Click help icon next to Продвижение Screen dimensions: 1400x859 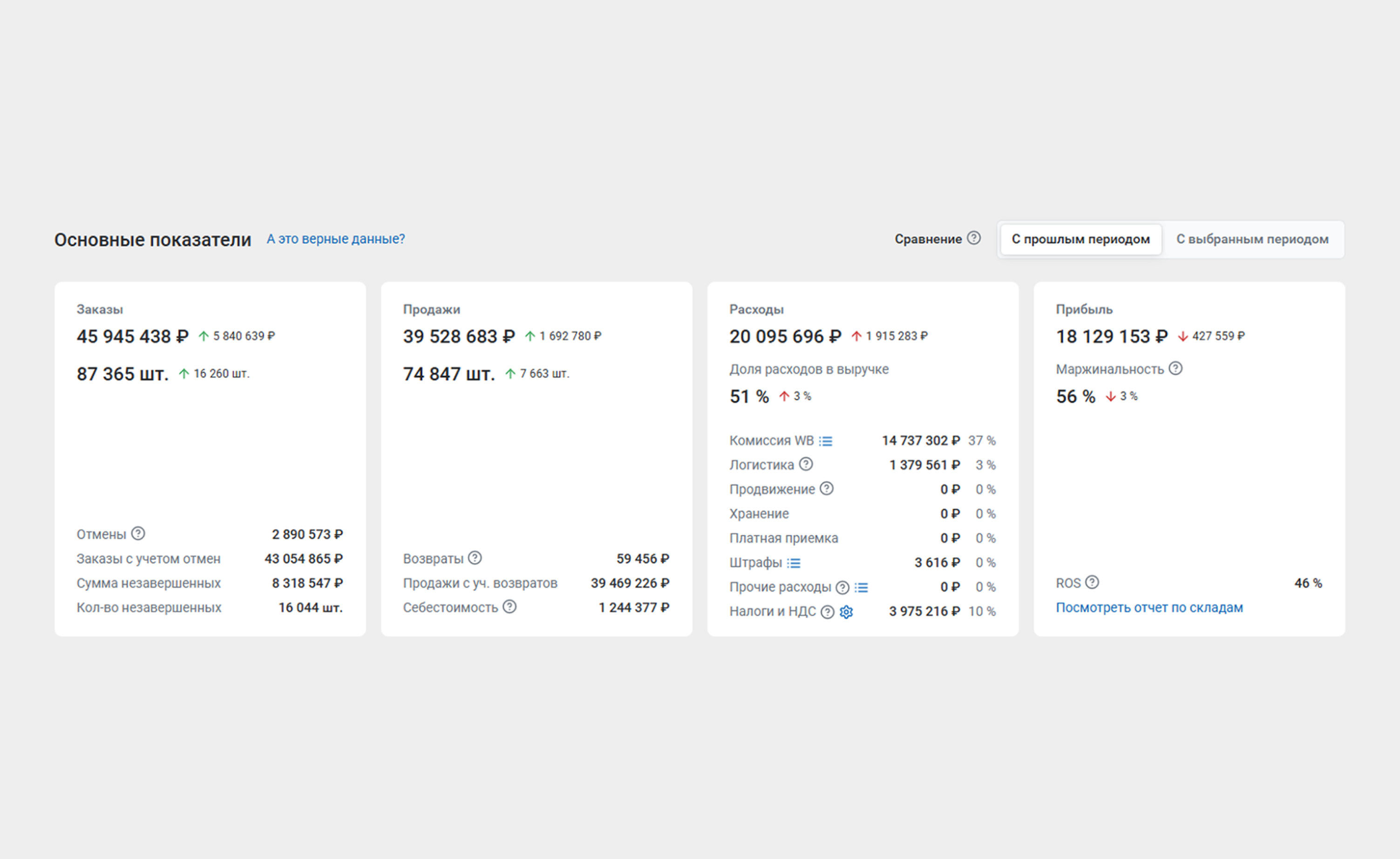pos(827,489)
